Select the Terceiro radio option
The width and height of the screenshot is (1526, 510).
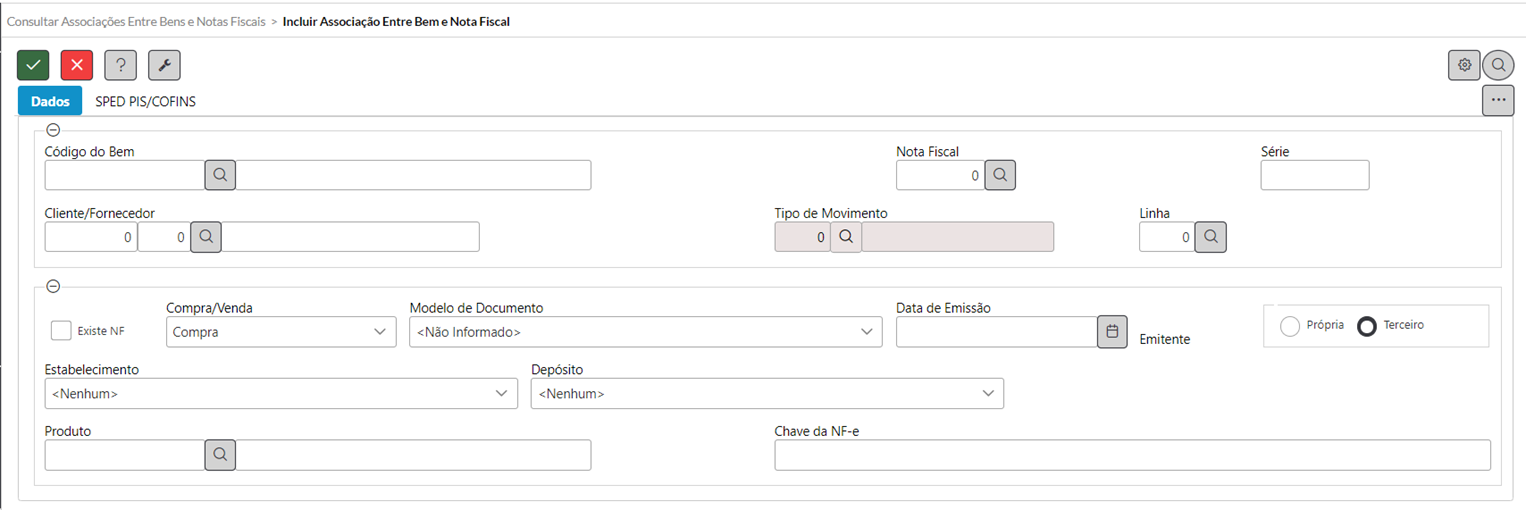pos(1367,326)
